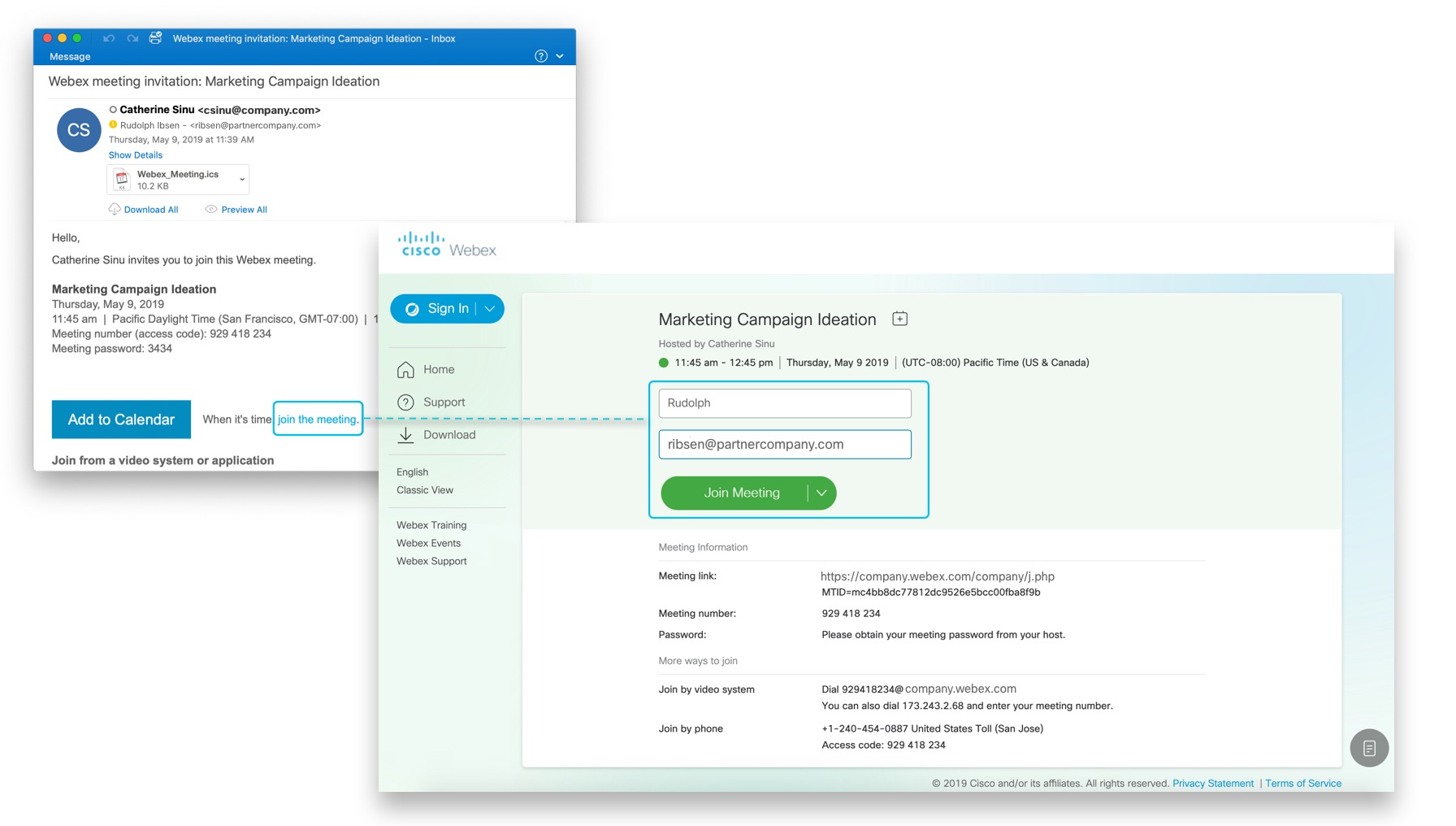Switch to Classic View

pyautogui.click(x=425, y=490)
